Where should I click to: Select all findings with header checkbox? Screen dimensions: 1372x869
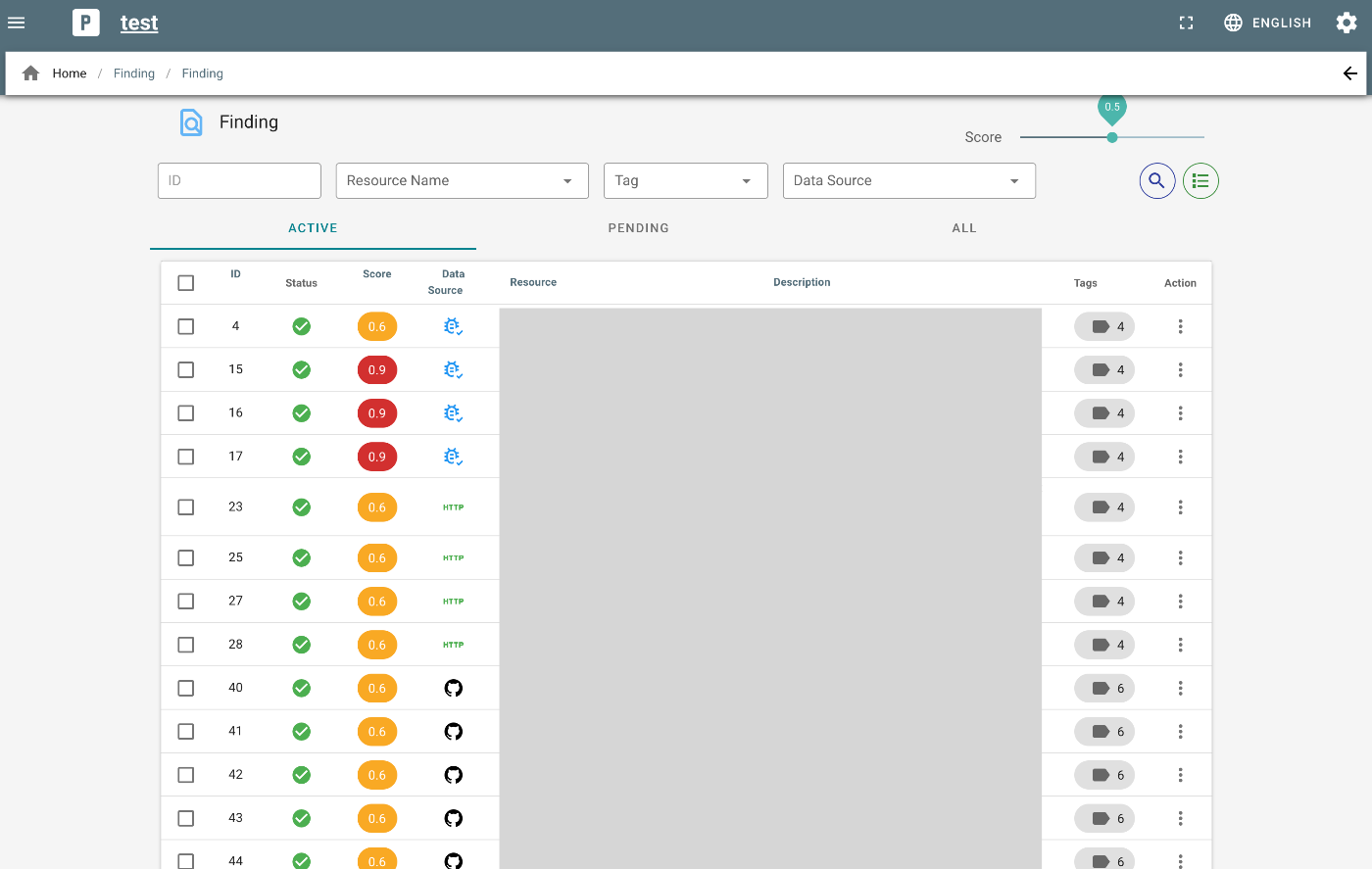(186, 283)
